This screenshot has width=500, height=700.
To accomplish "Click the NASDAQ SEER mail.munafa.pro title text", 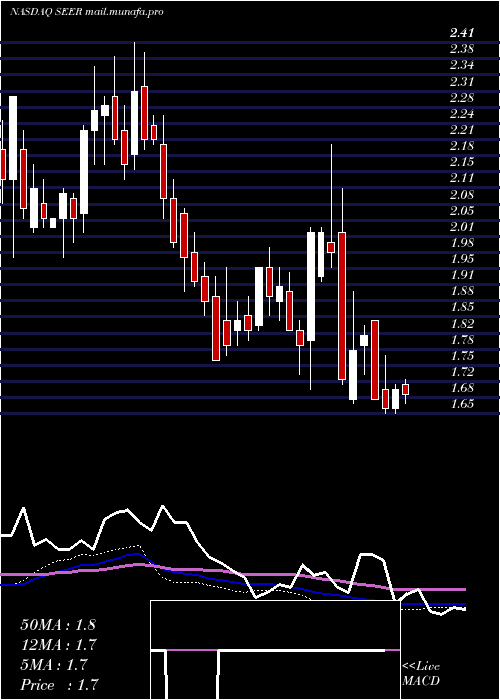I will coord(86,12).
